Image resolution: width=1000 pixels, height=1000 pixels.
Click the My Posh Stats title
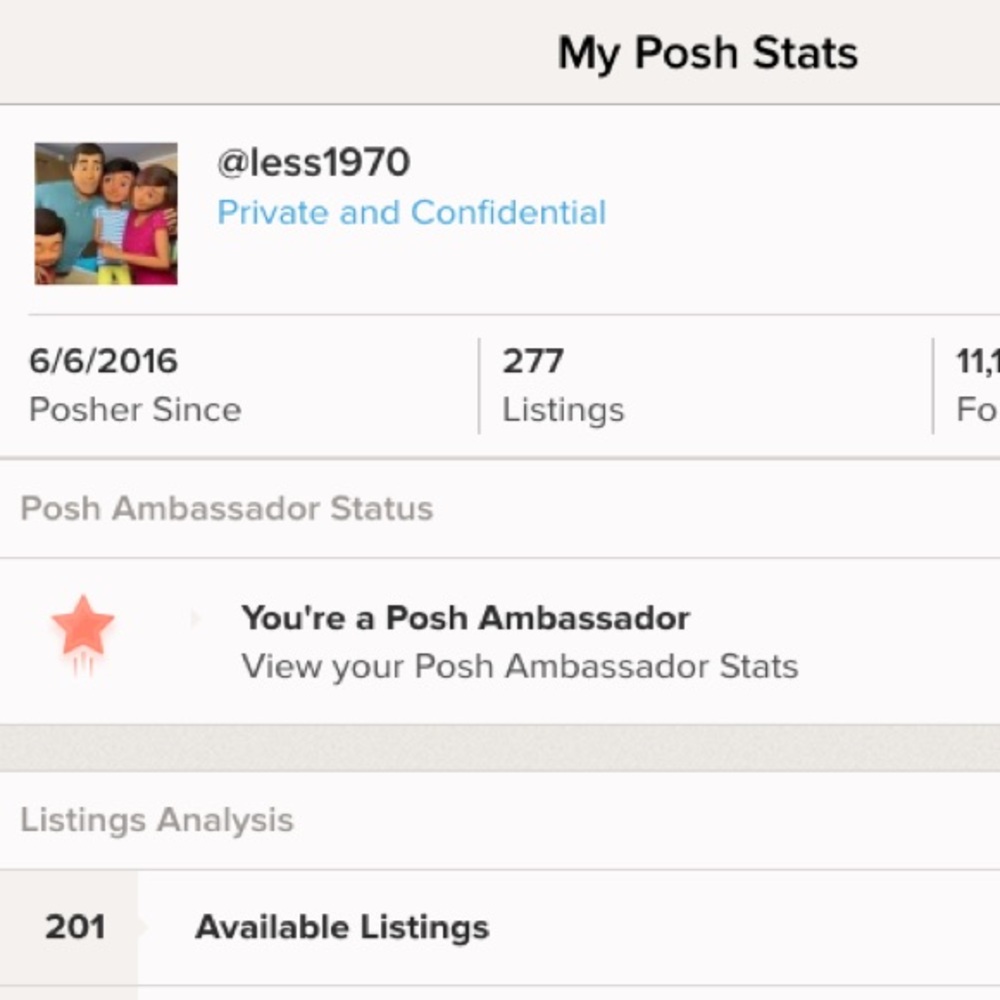[707, 53]
